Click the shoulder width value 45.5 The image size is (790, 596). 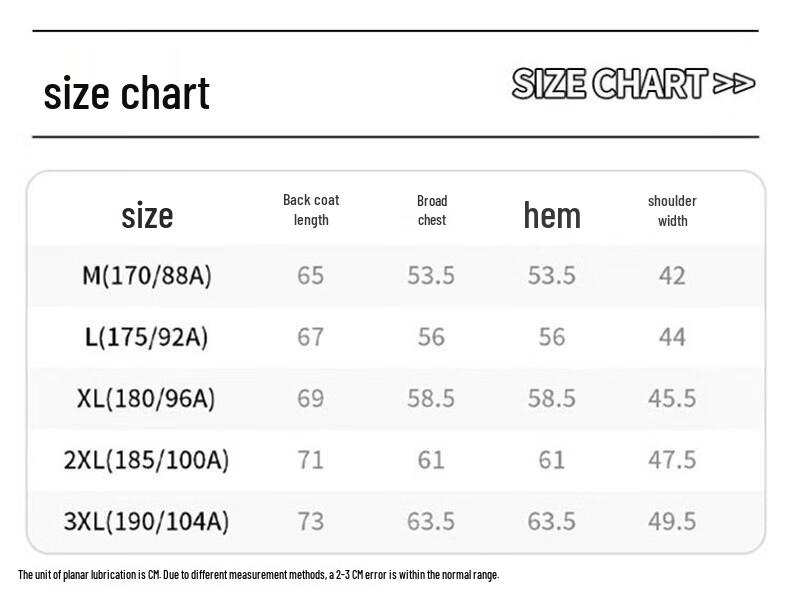point(672,399)
